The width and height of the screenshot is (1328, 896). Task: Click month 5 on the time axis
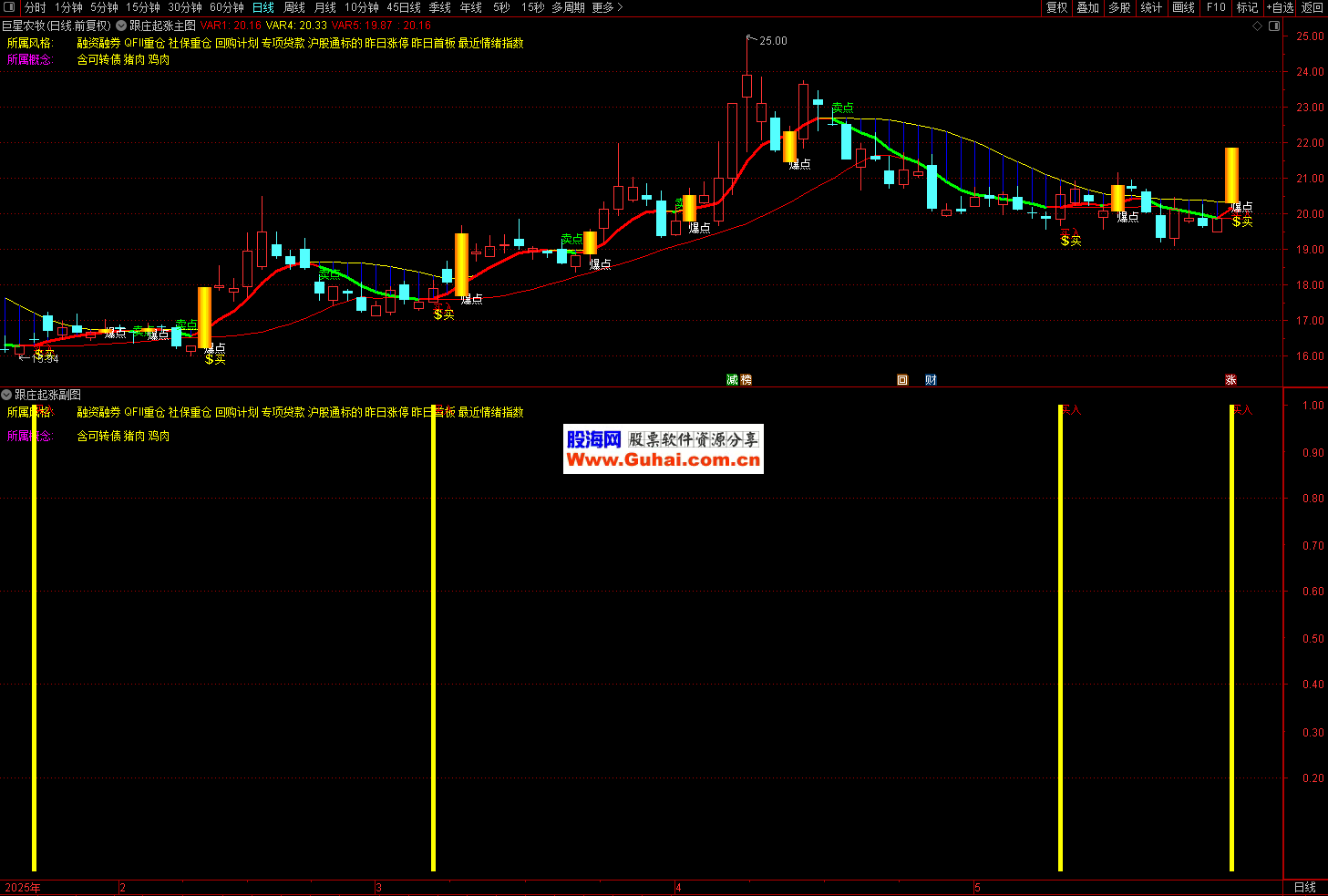pos(976,888)
